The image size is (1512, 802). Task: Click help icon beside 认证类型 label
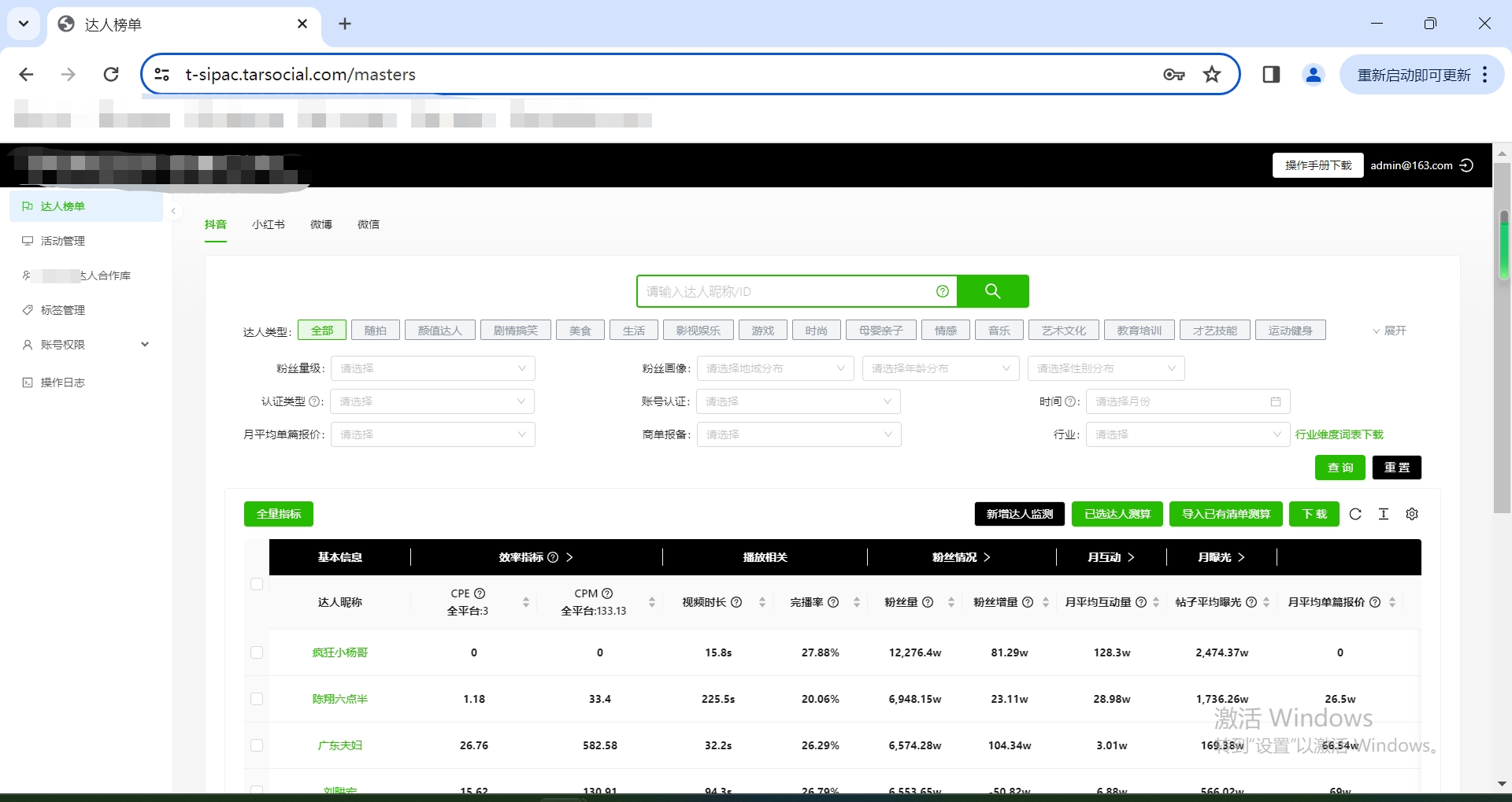pos(314,401)
